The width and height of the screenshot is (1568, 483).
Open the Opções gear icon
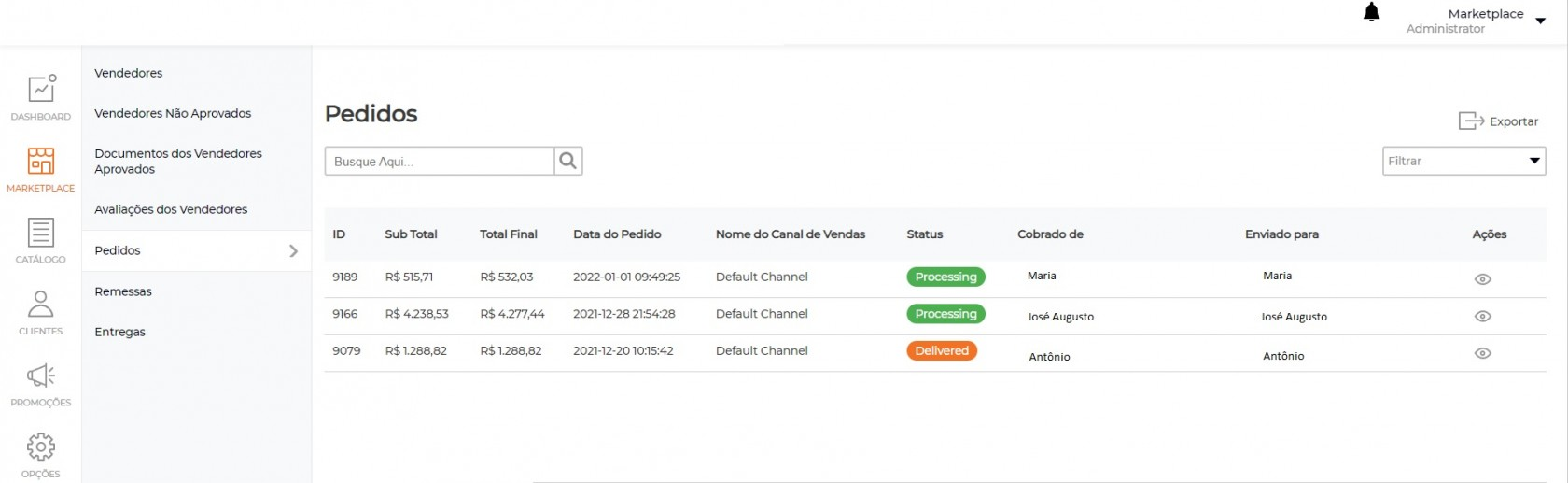coord(41,447)
